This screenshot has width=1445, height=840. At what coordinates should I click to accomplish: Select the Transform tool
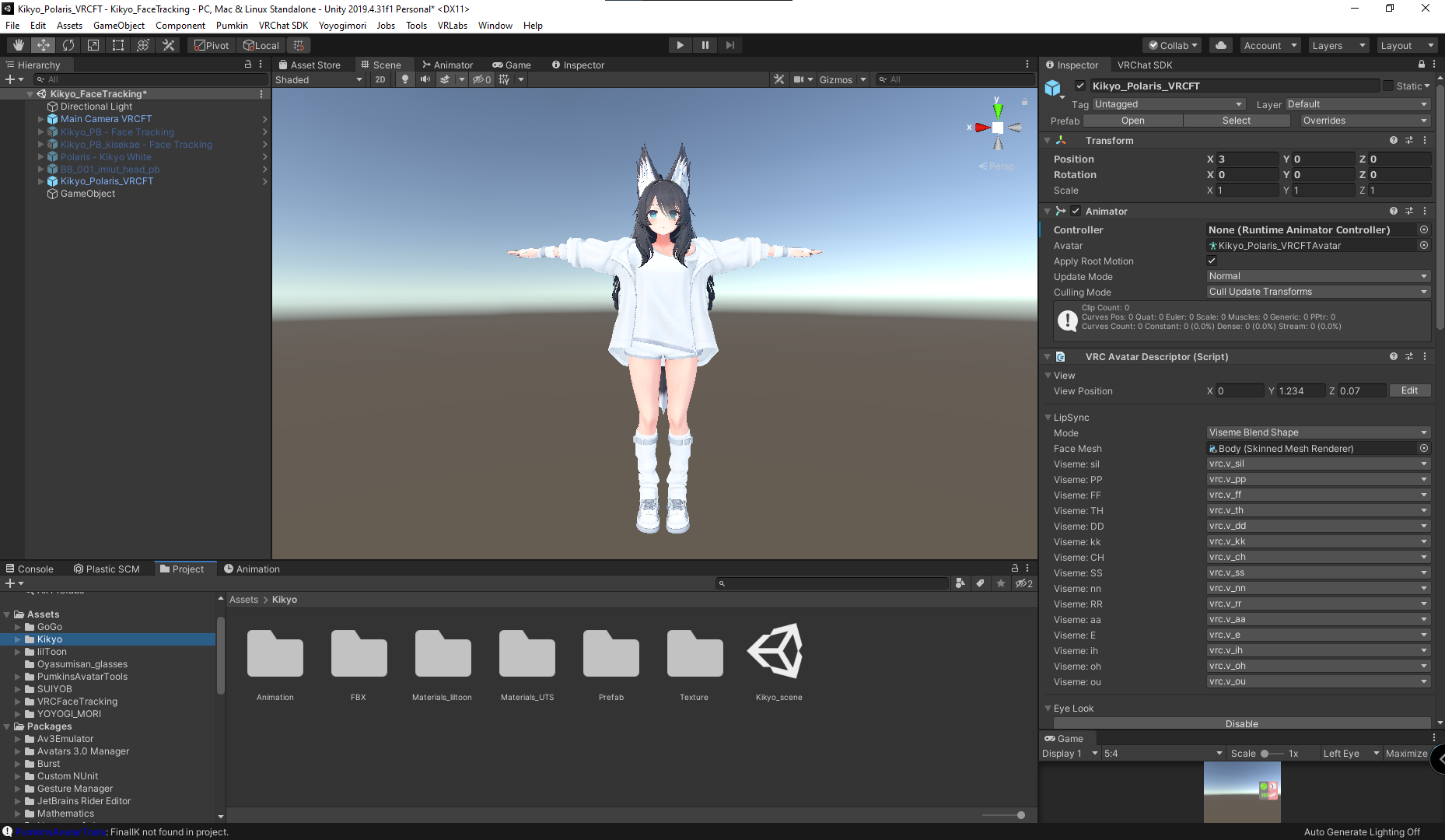143,45
